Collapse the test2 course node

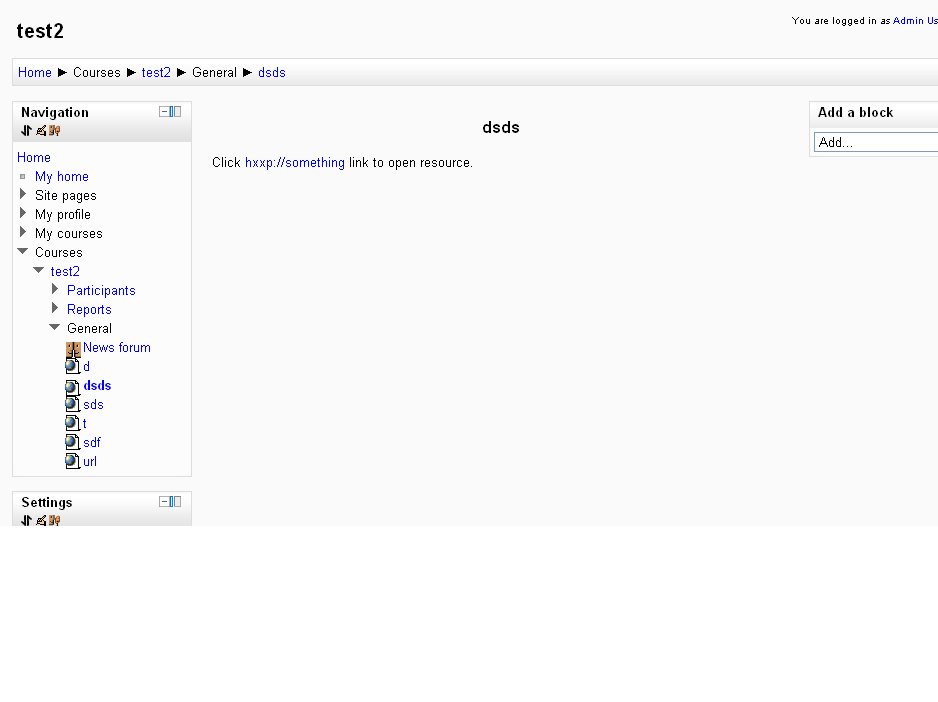tap(39, 271)
